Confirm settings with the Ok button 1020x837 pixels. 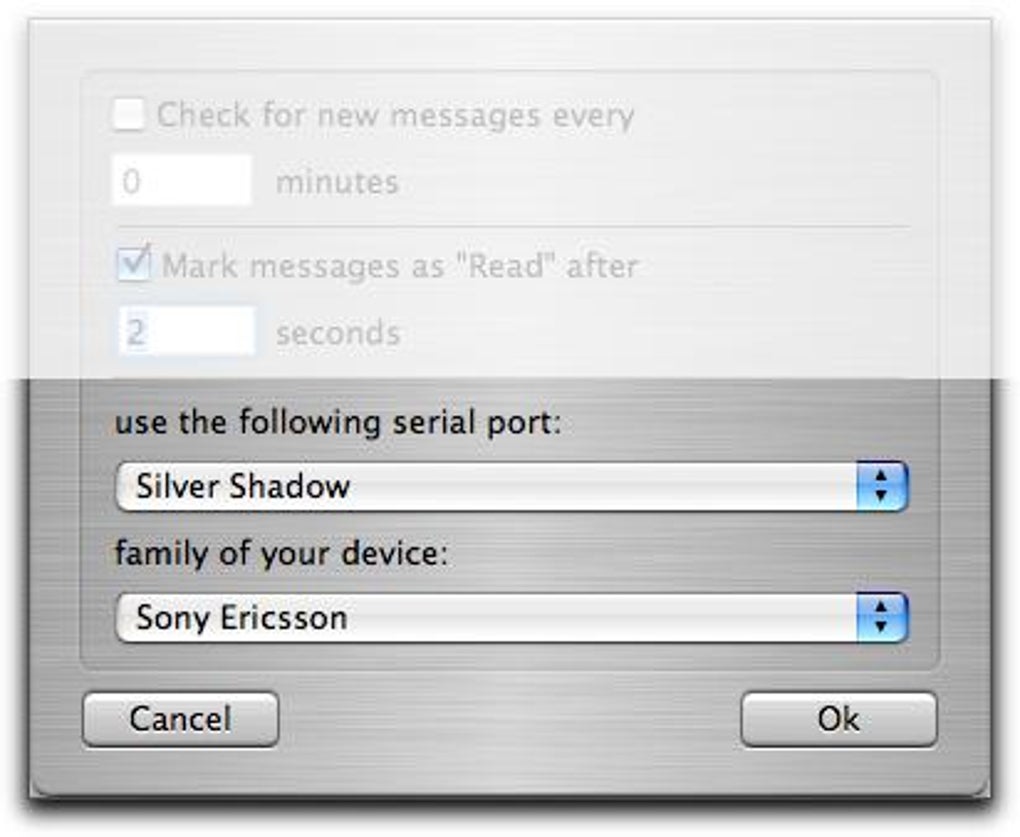point(838,719)
